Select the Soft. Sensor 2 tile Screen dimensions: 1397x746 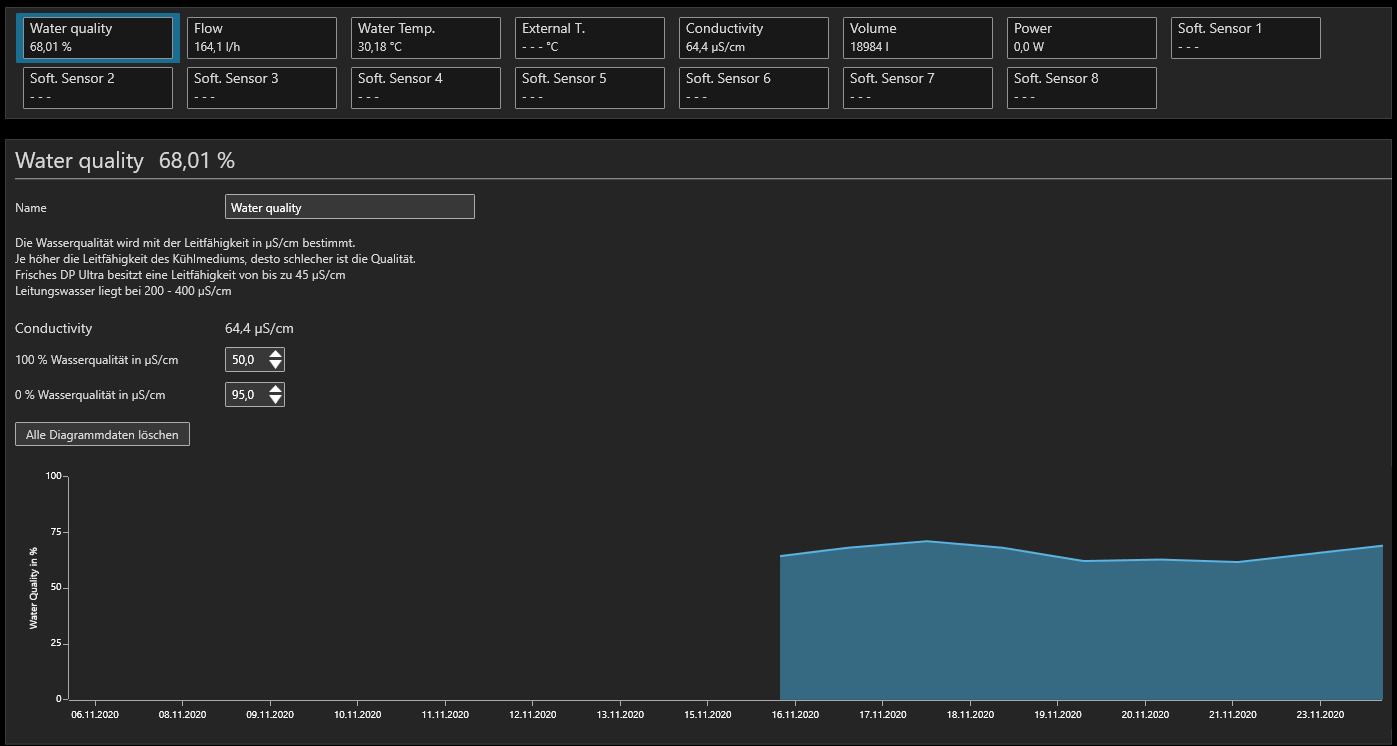coord(98,88)
